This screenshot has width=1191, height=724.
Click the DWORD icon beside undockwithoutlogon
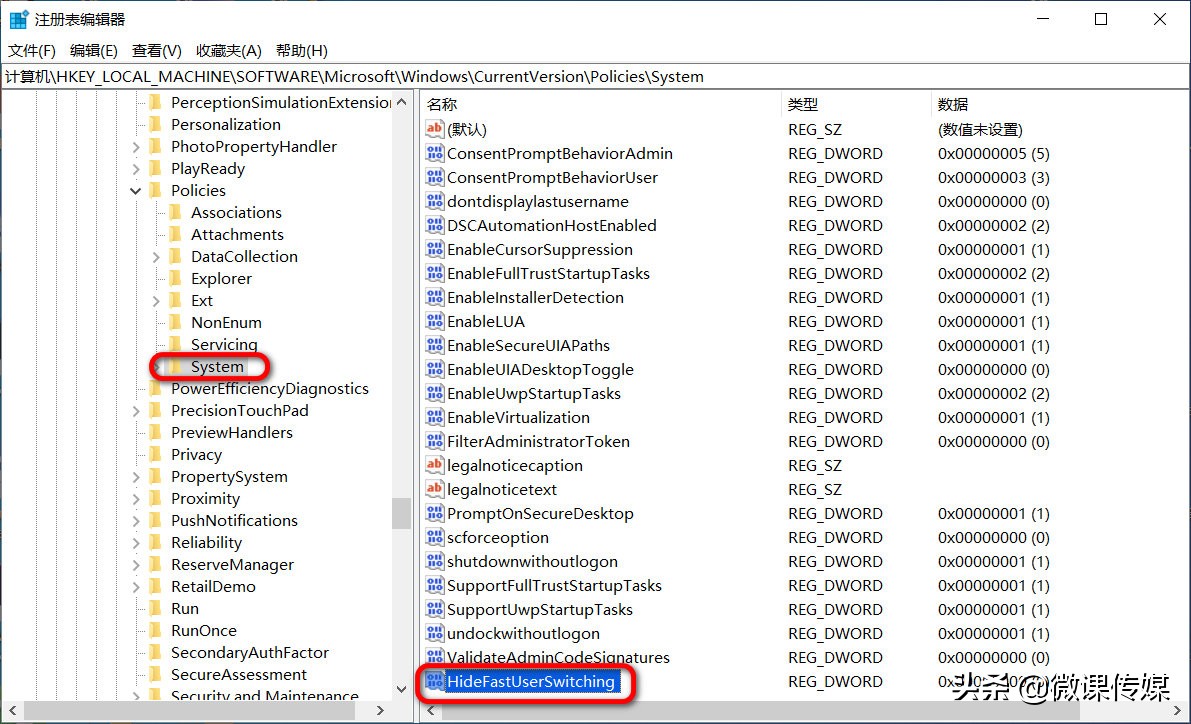[x=434, y=633]
